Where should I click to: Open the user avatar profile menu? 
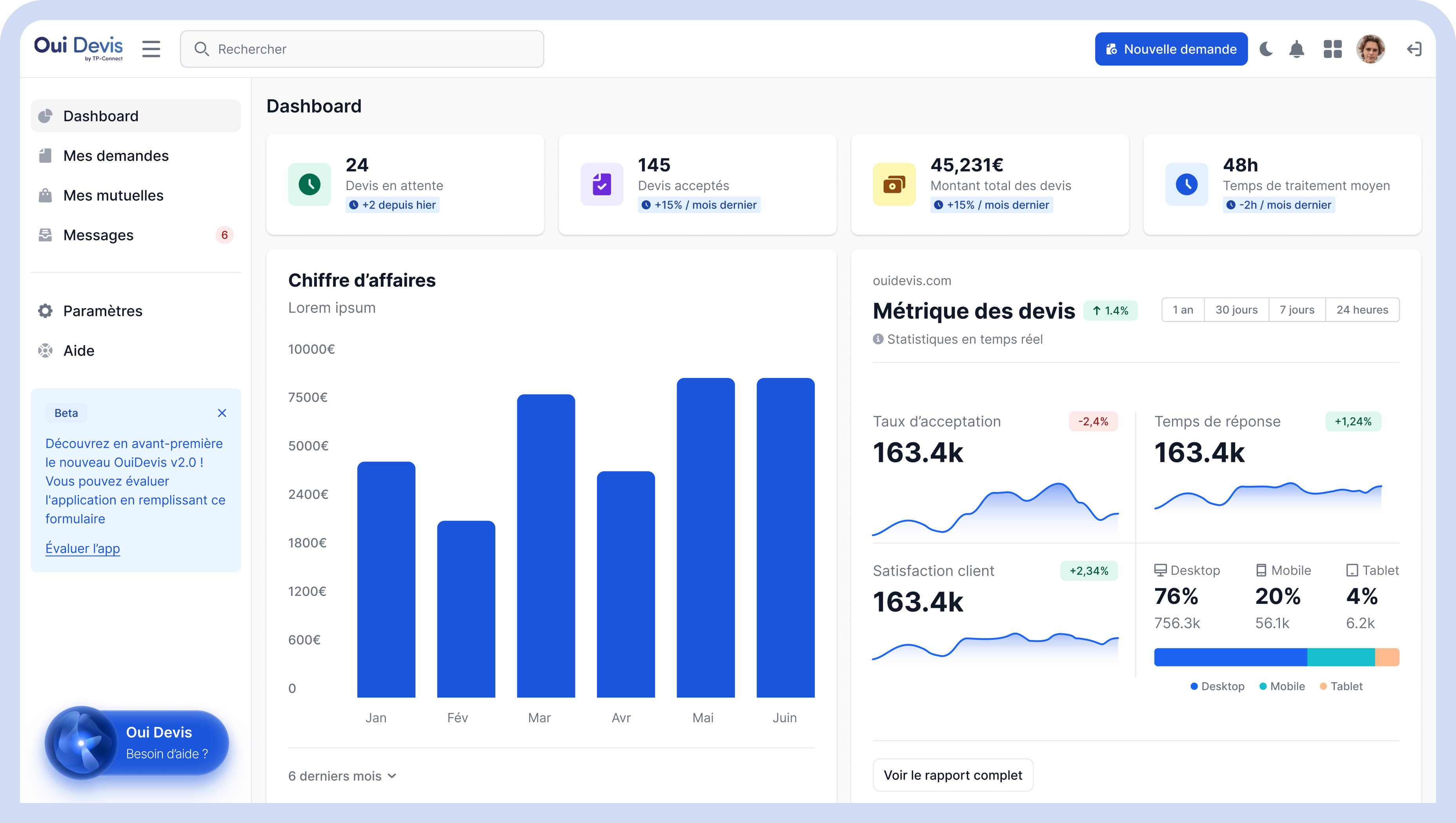point(1370,49)
